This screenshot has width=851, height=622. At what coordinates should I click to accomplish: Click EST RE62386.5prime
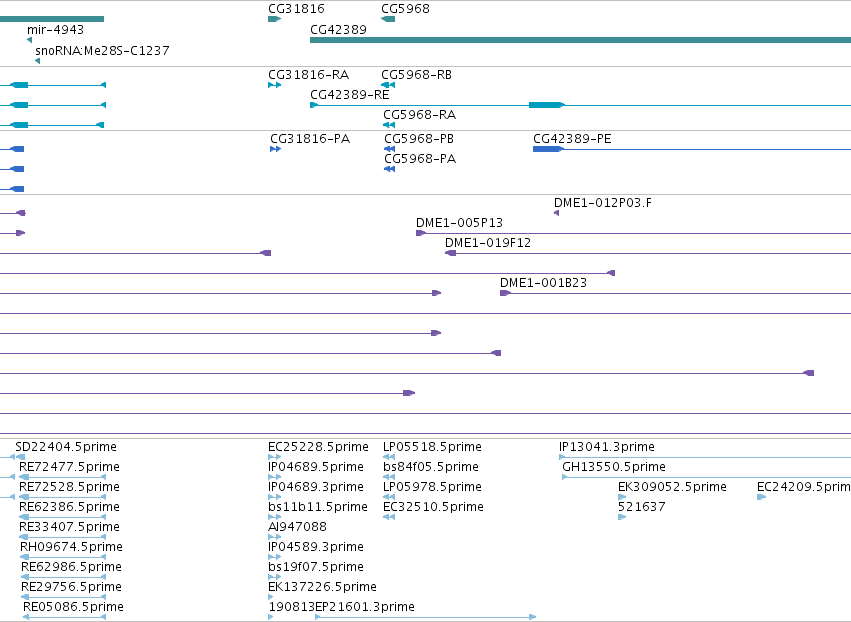(x=69, y=507)
